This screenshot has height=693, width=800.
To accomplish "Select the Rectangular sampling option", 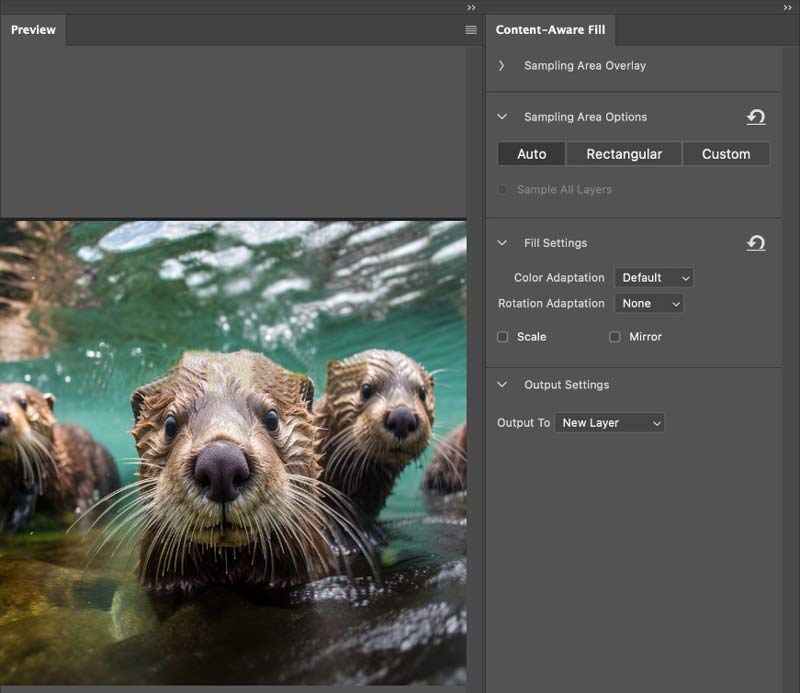I will (624, 154).
